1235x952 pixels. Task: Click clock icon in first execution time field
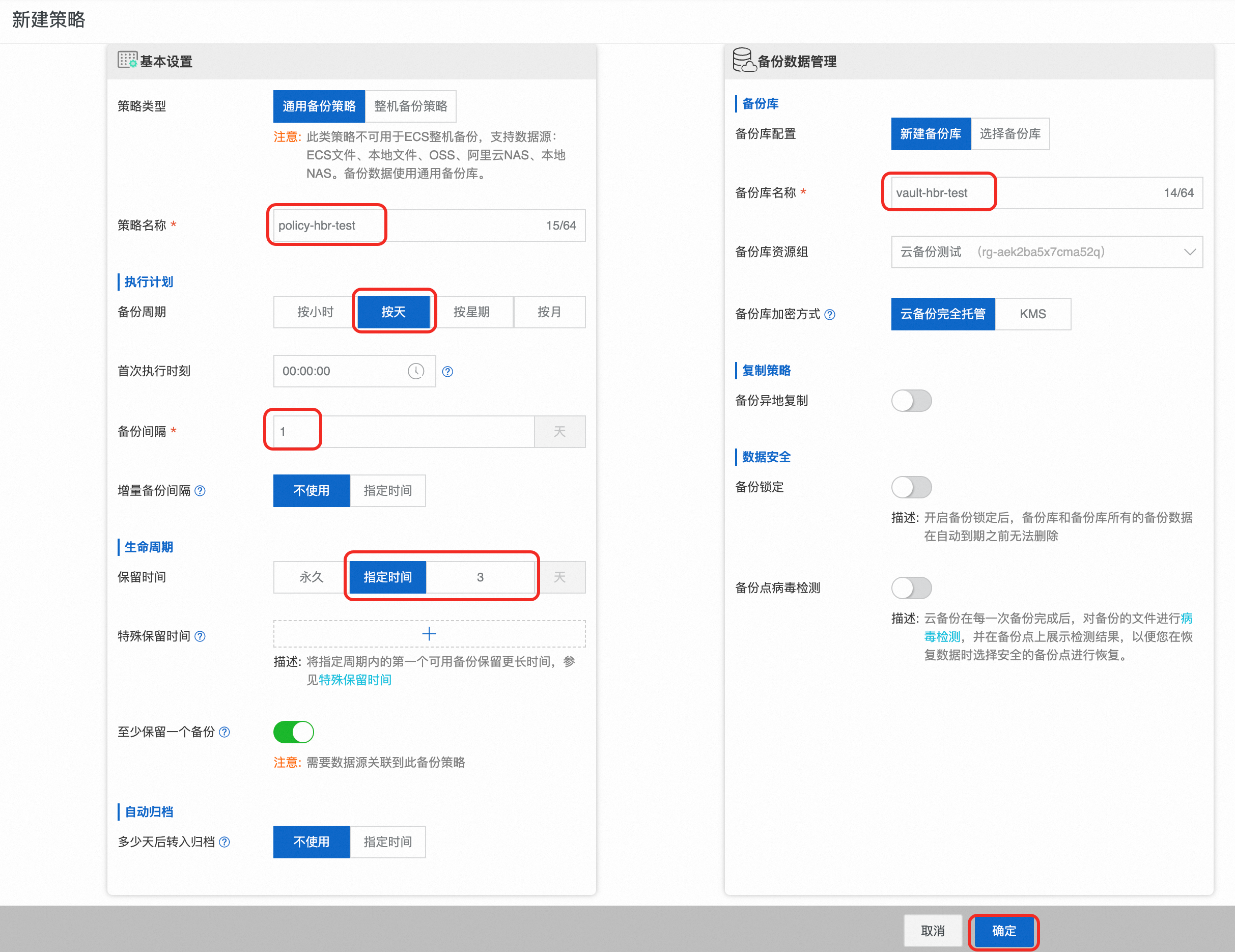(415, 371)
